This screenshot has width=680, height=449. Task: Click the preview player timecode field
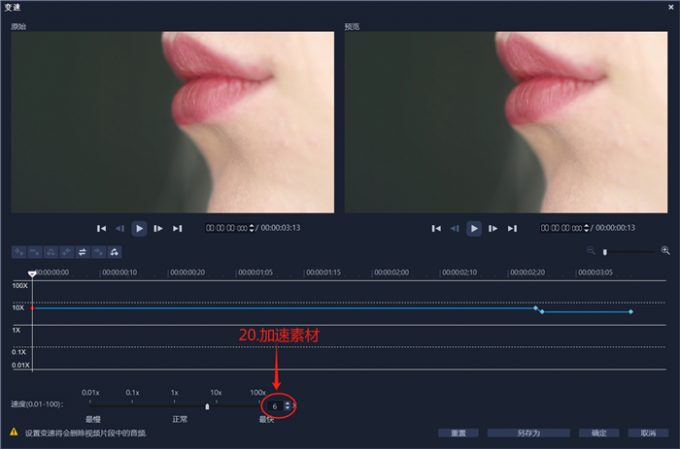(561, 228)
